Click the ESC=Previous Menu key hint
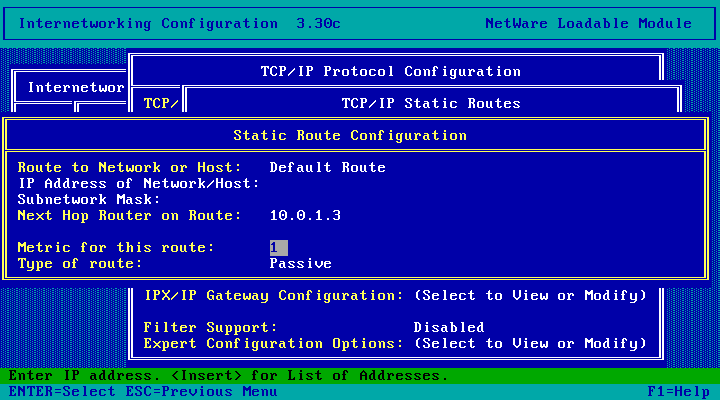The width and height of the screenshot is (720, 400). pos(201,392)
